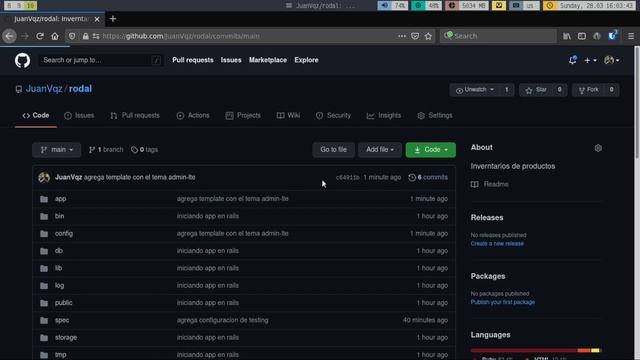The height and width of the screenshot is (360, 640).
Task: Click the About settings gear icon
Action: click(598, 148)
